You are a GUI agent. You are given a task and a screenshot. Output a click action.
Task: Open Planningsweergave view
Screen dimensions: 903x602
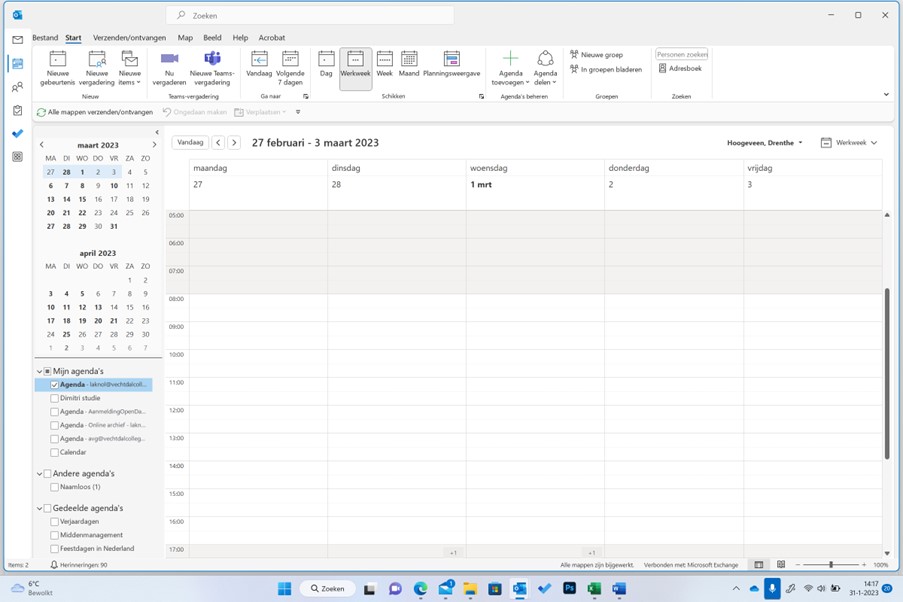click(452, 65)
